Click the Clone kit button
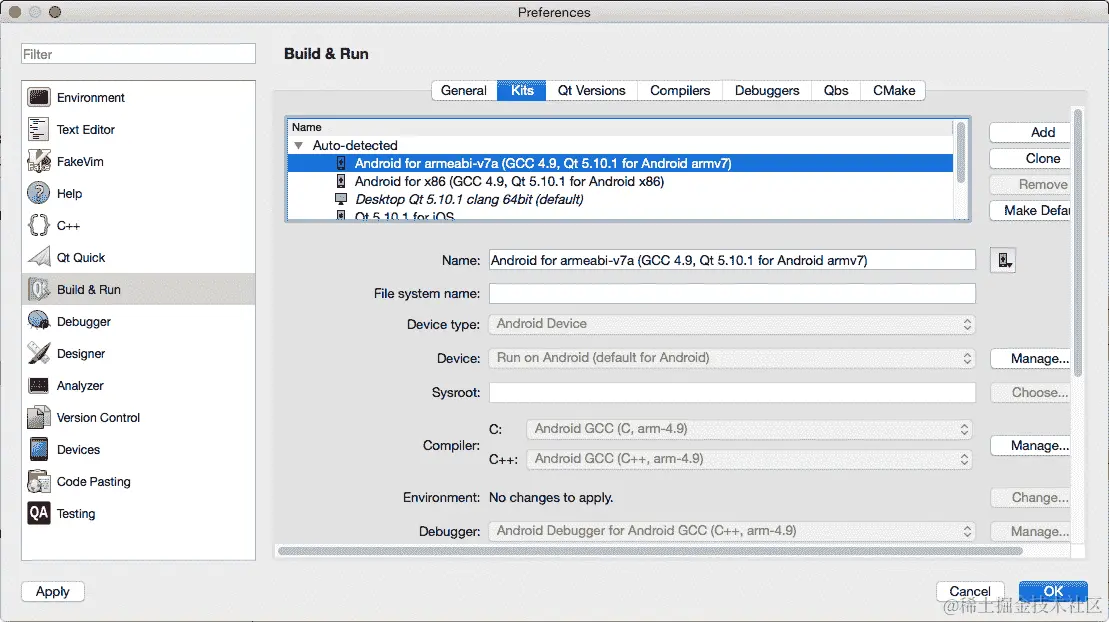Screen dimensions: 1109x622 click(1030, 159)
